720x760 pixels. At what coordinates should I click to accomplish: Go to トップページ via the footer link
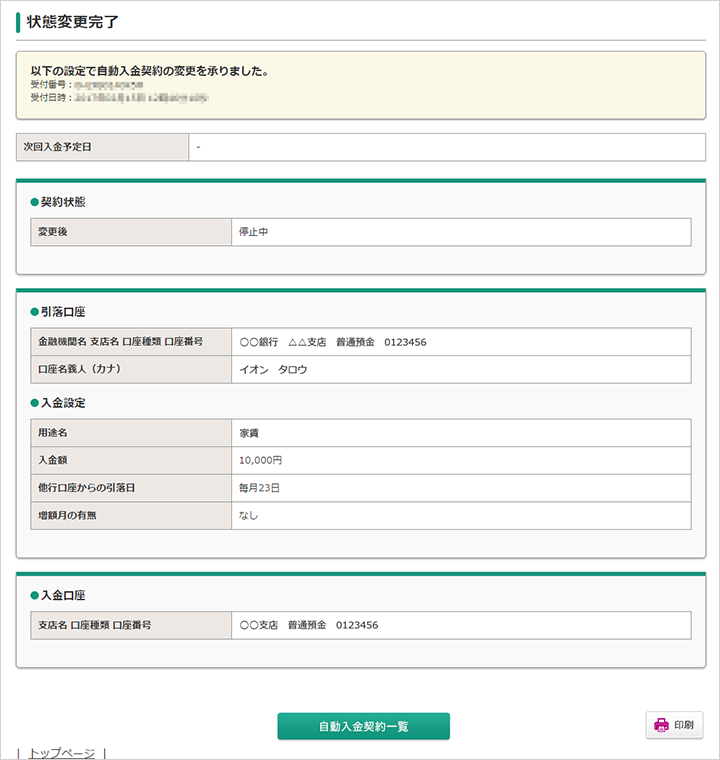(x=61, y=753)
